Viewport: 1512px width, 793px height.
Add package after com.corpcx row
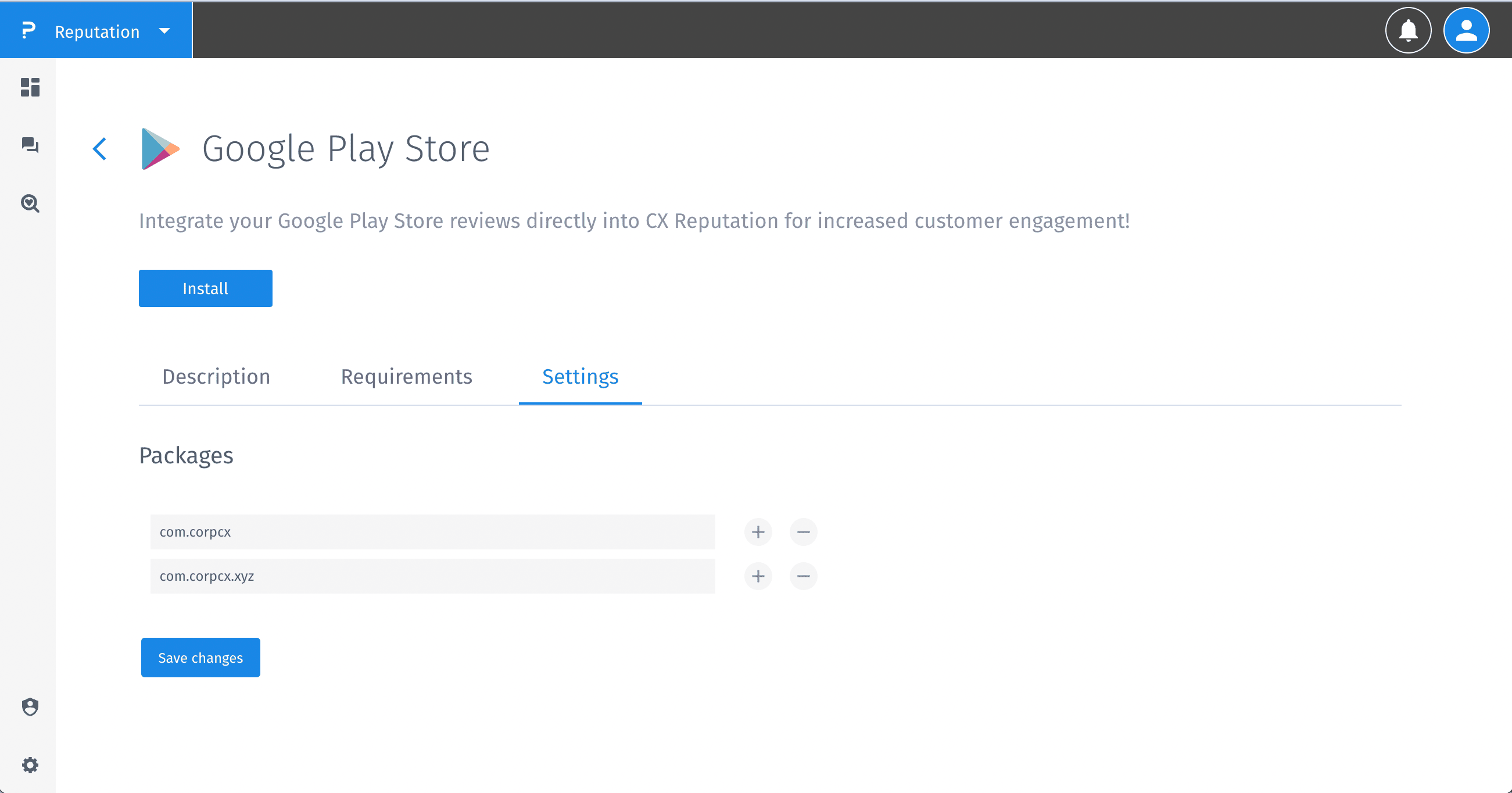[758, 531]
